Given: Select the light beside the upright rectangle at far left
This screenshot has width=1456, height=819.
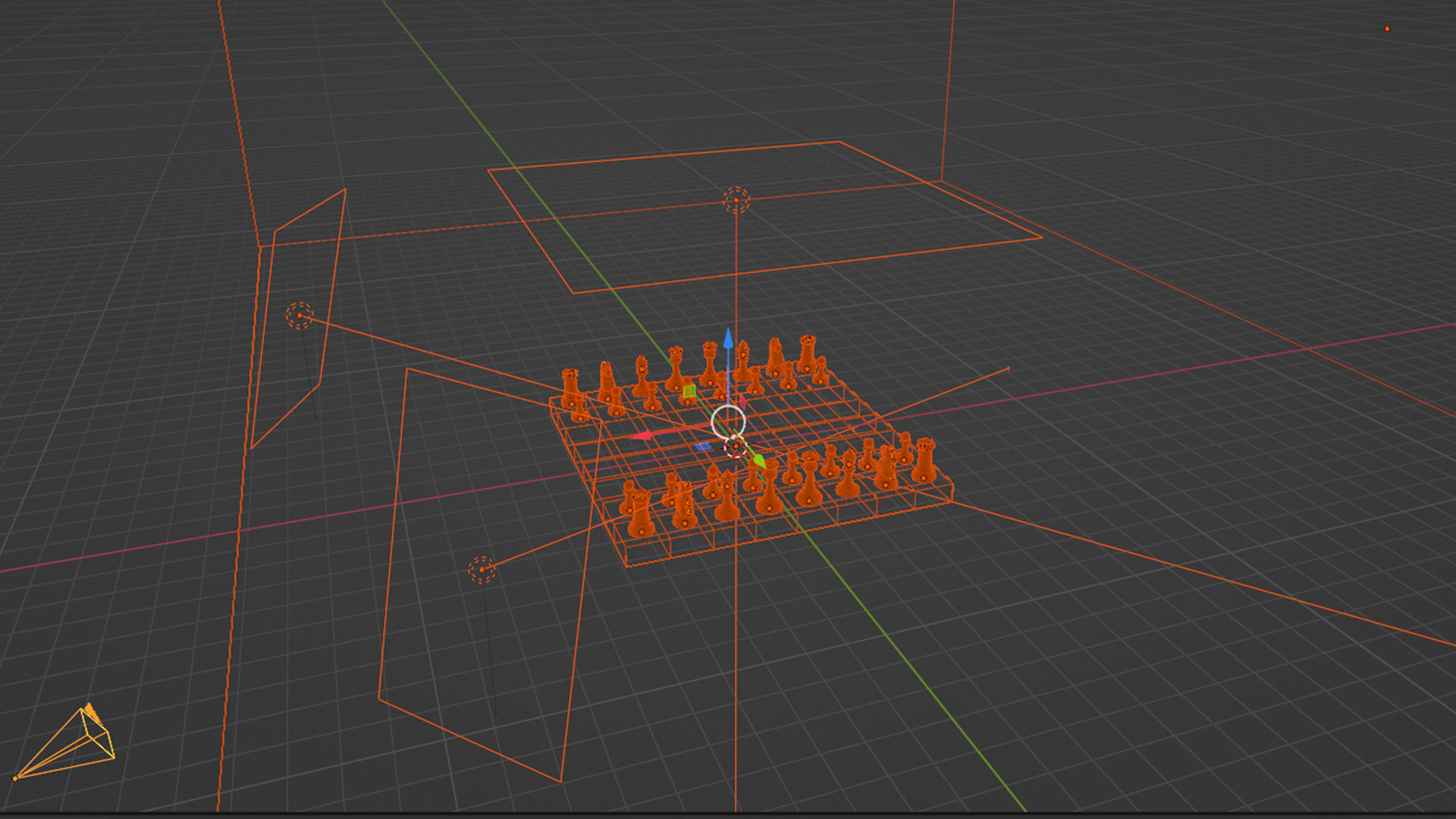Looking at the screenshot, I should pyautogui.click(x=299, y=315).
